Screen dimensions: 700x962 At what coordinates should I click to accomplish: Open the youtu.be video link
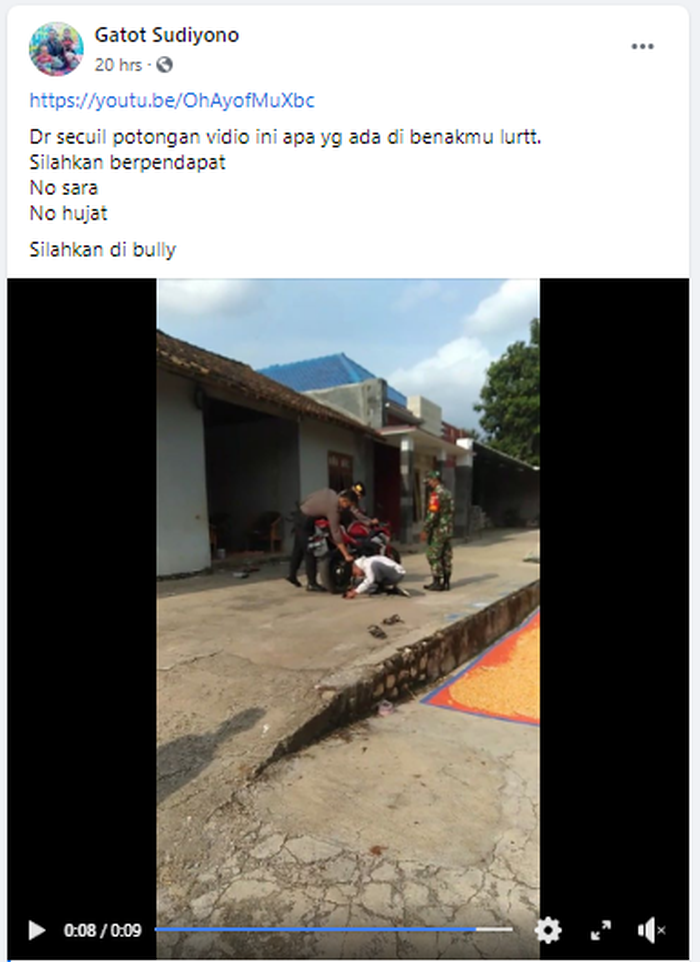pos(172,101)
